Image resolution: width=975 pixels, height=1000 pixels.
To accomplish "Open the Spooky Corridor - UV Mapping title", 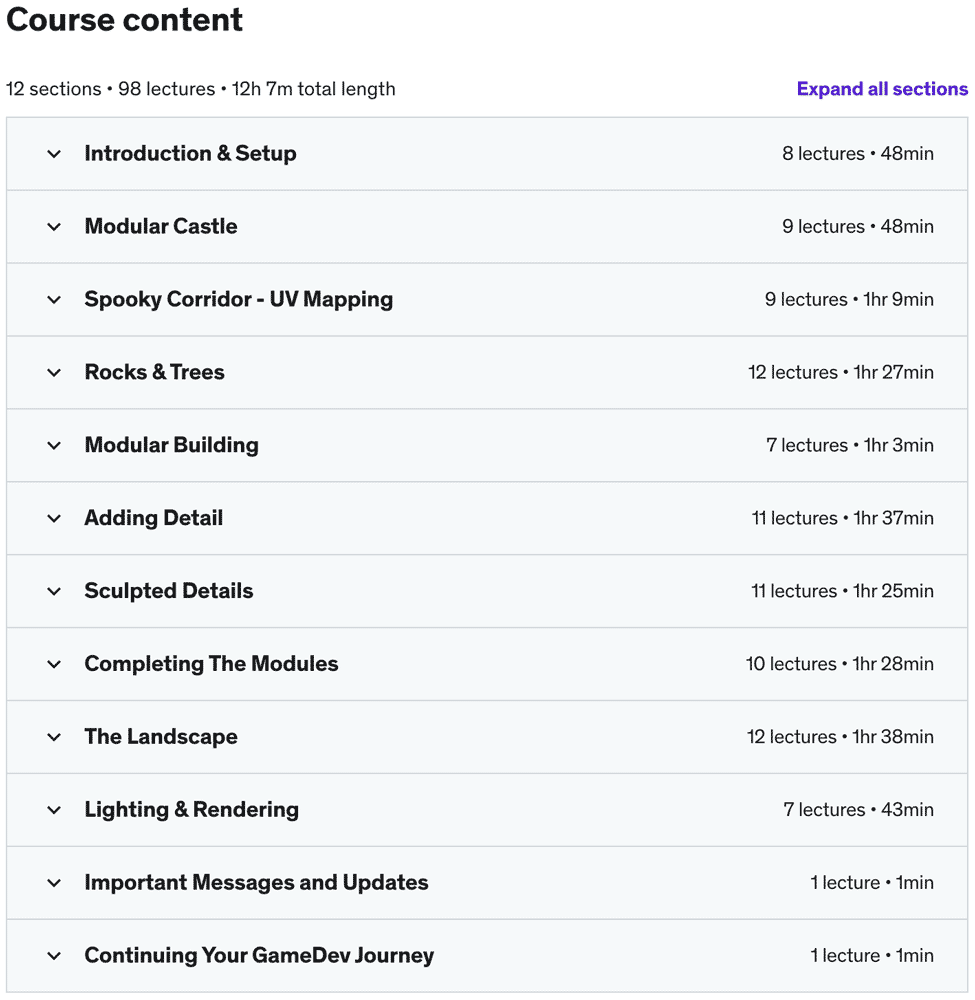I will tap(238, 300).
